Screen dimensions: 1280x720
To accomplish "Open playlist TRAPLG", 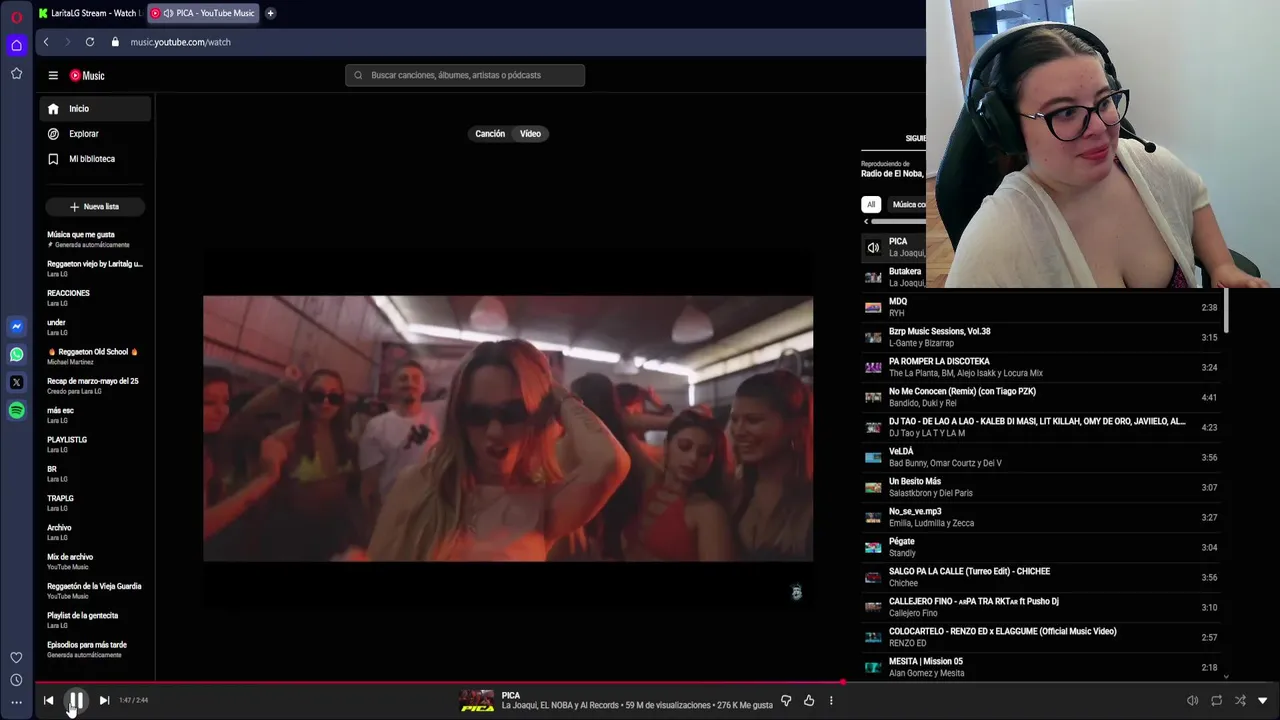I will (x=95, y=502).
